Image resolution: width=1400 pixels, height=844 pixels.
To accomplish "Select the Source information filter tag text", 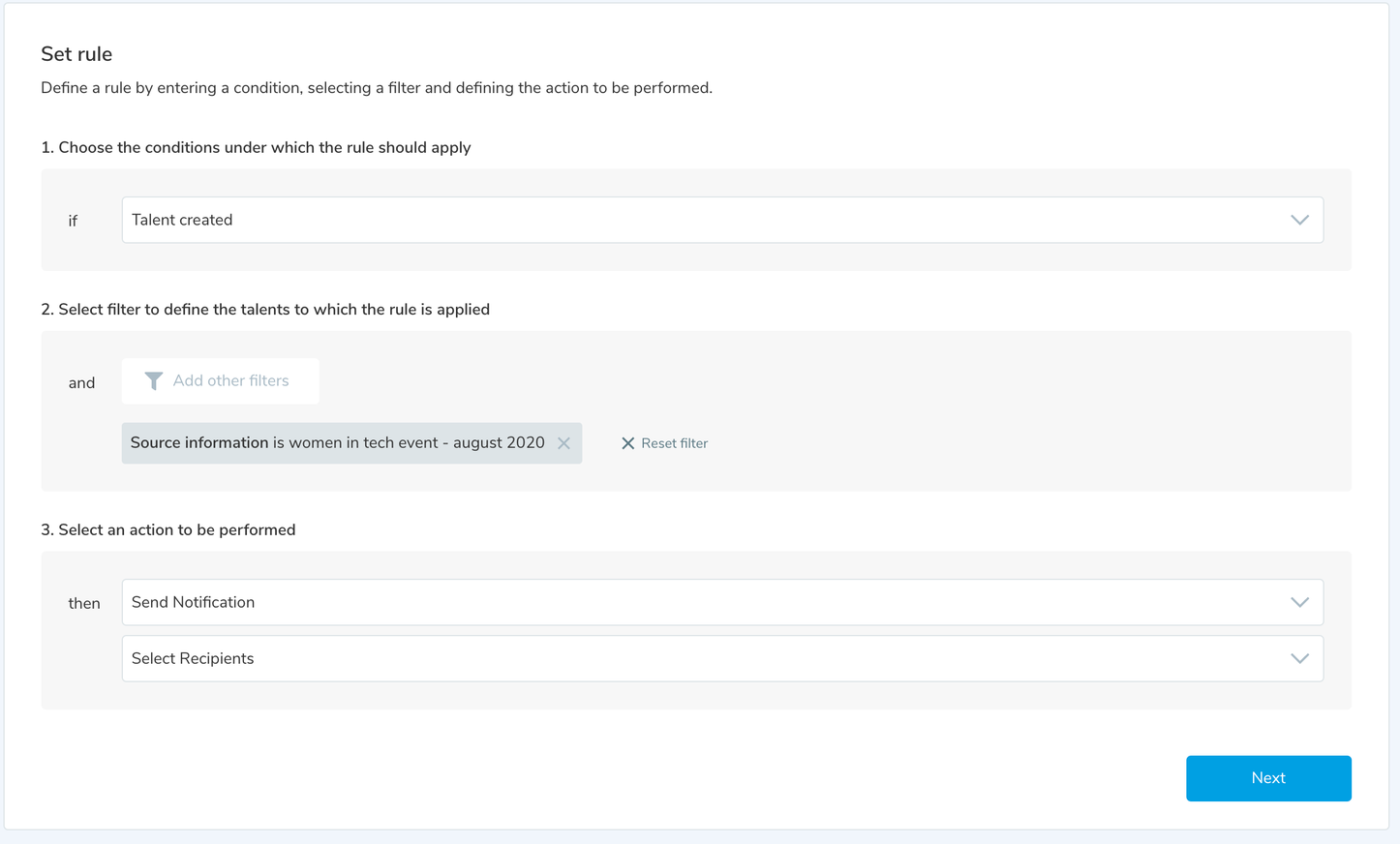I will click(337, 443).
